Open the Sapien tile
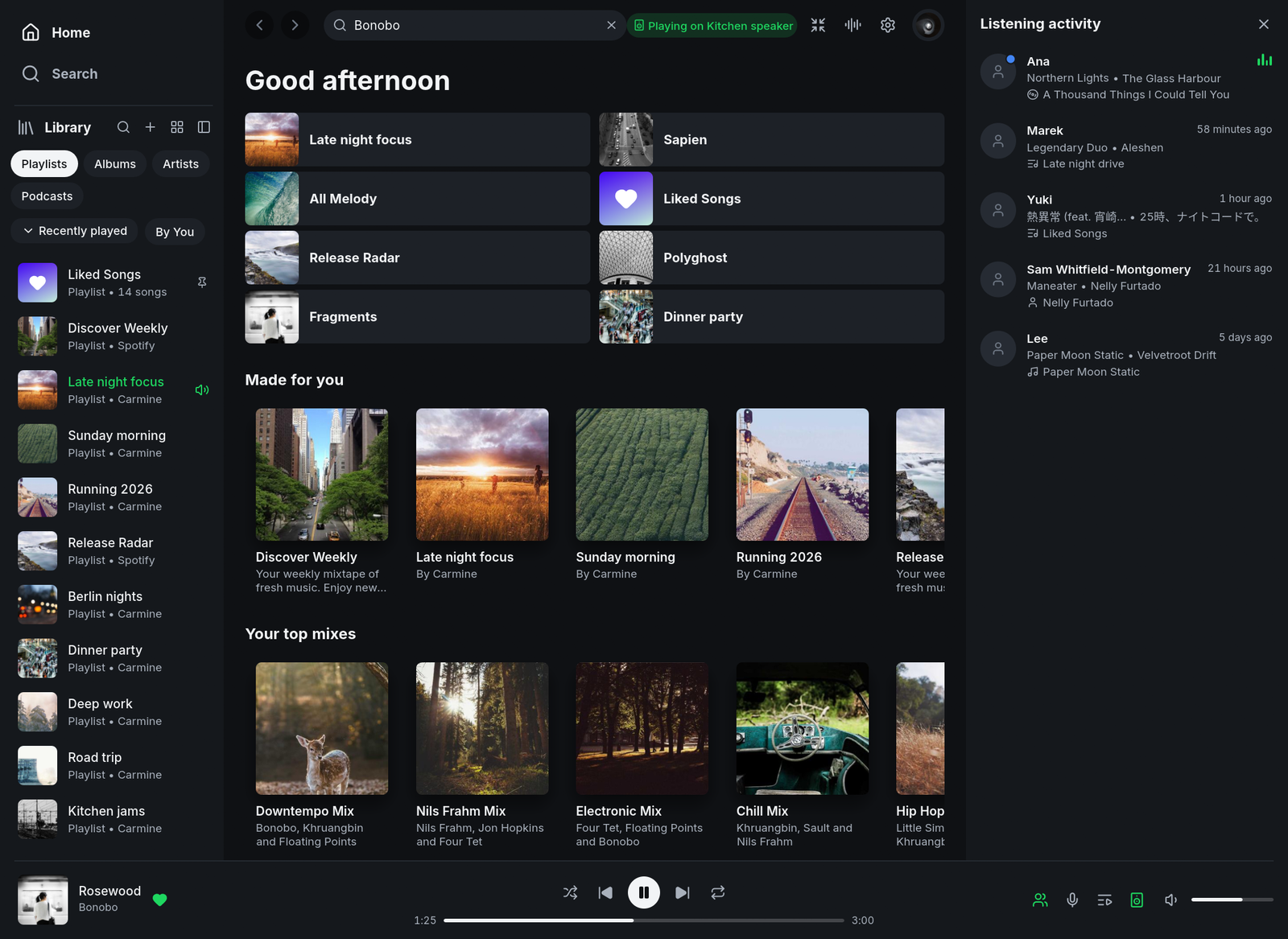The image size is (1288, 939). (x=771, y=139)
